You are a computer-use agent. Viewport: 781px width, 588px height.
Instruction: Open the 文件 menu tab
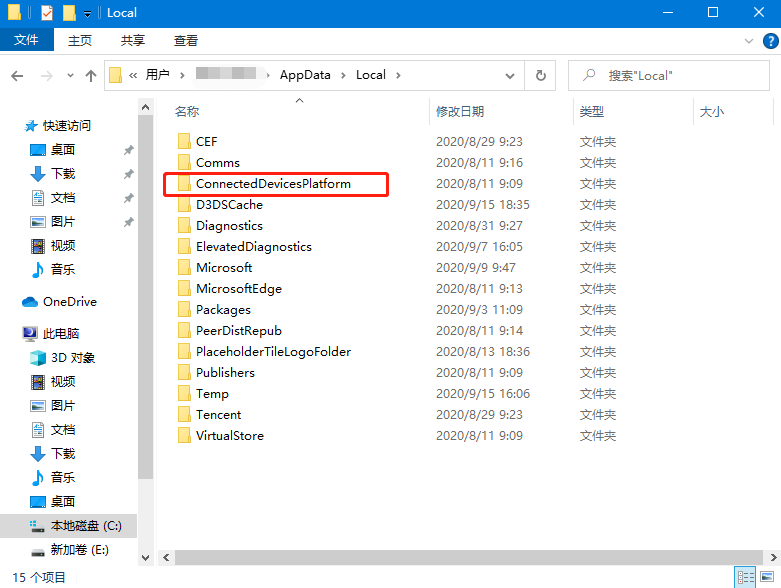(27, 40)
